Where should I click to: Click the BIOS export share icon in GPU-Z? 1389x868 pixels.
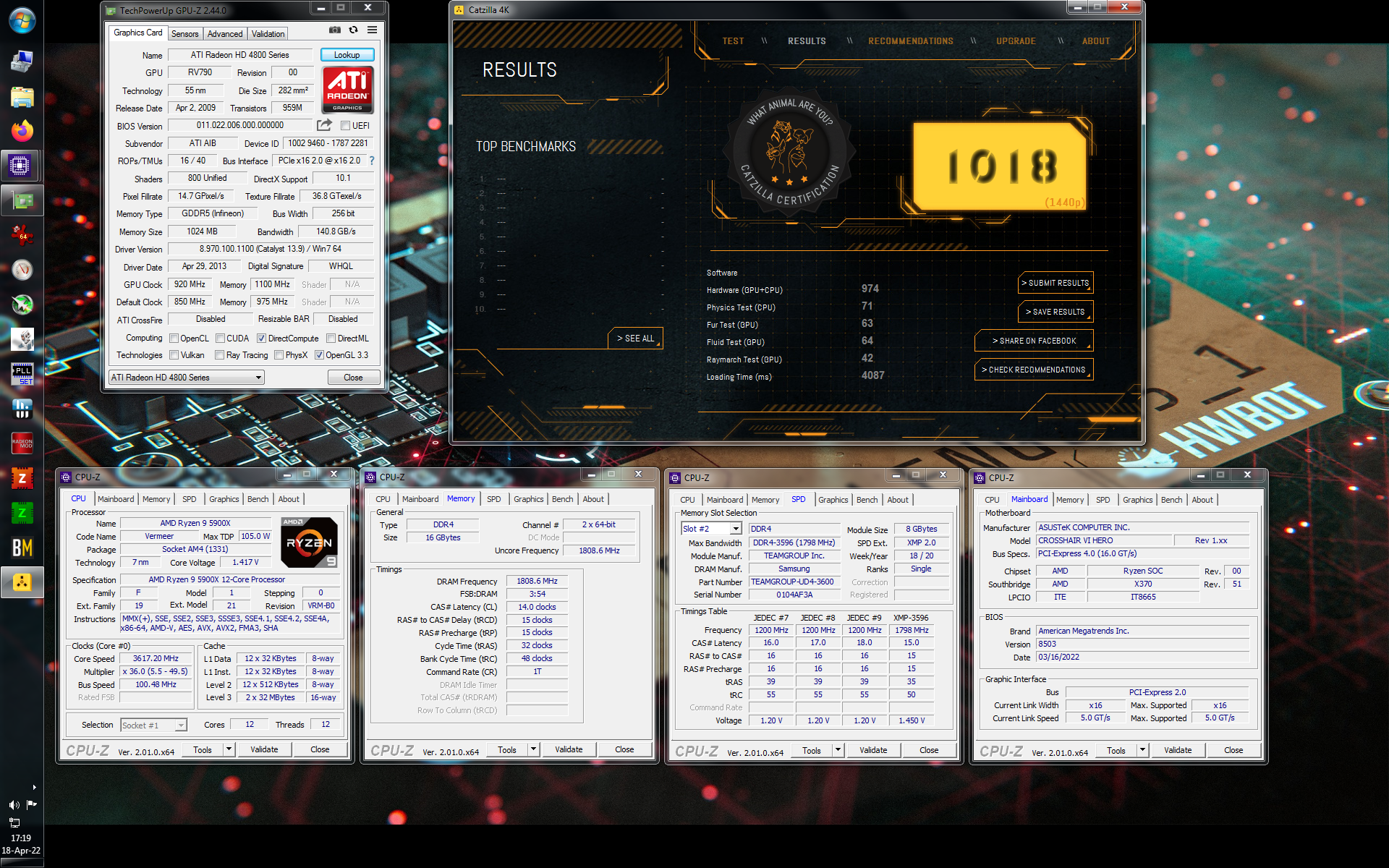[324, 124]
